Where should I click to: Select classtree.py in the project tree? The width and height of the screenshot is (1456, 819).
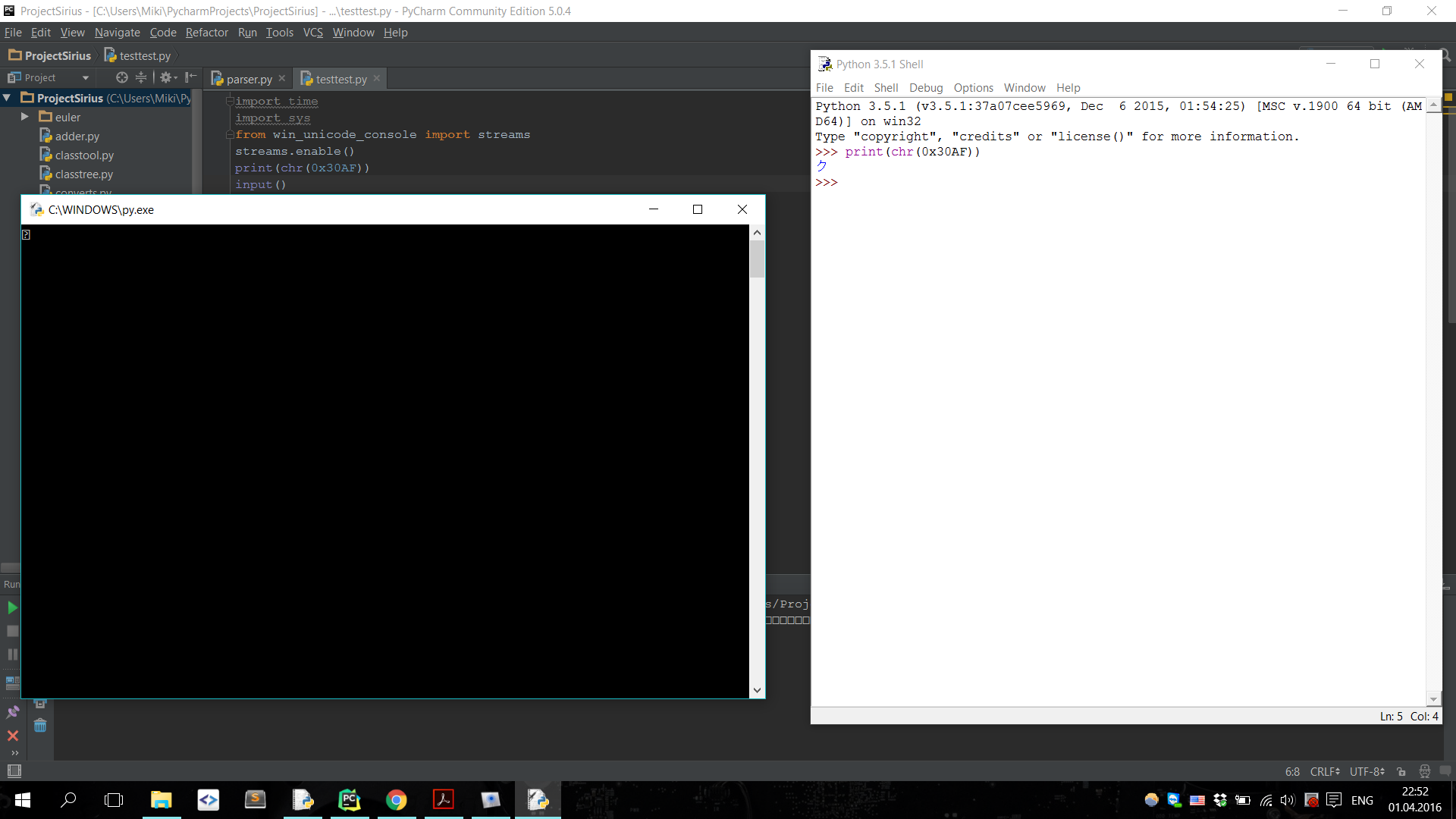pyautogui.click(x=76, y=174)
